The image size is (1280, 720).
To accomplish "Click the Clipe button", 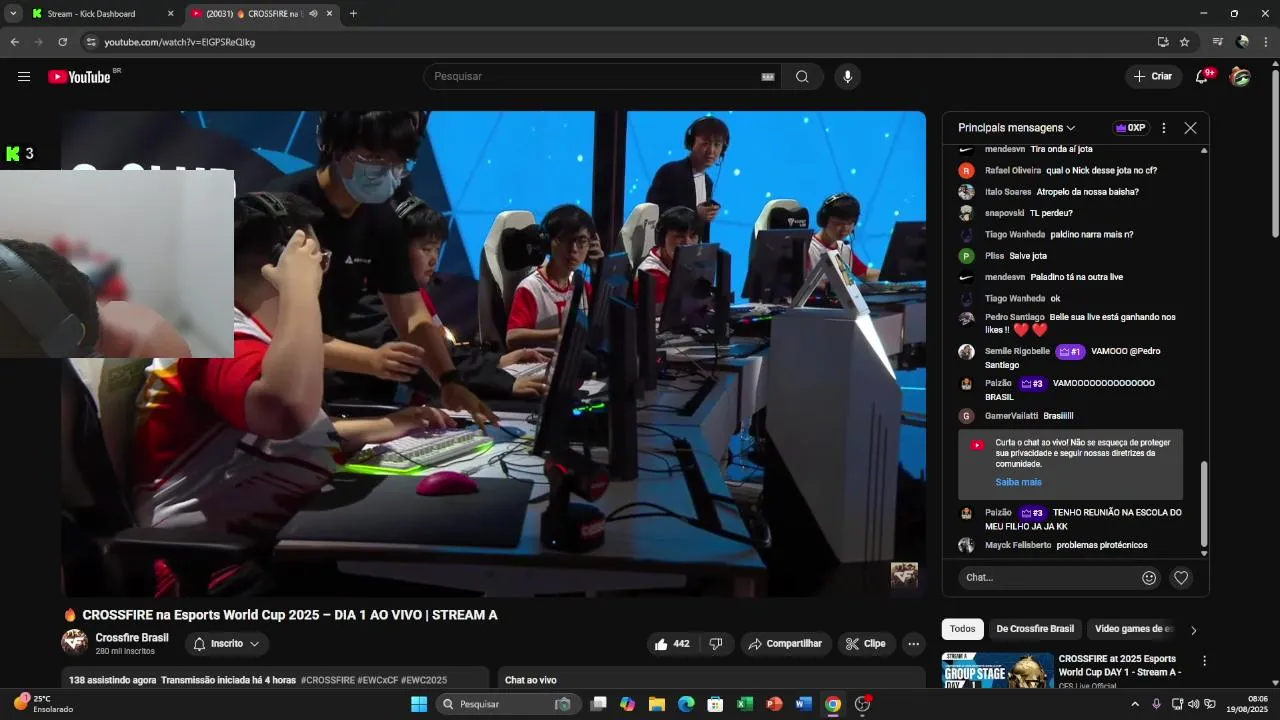I will pos(866,644).
